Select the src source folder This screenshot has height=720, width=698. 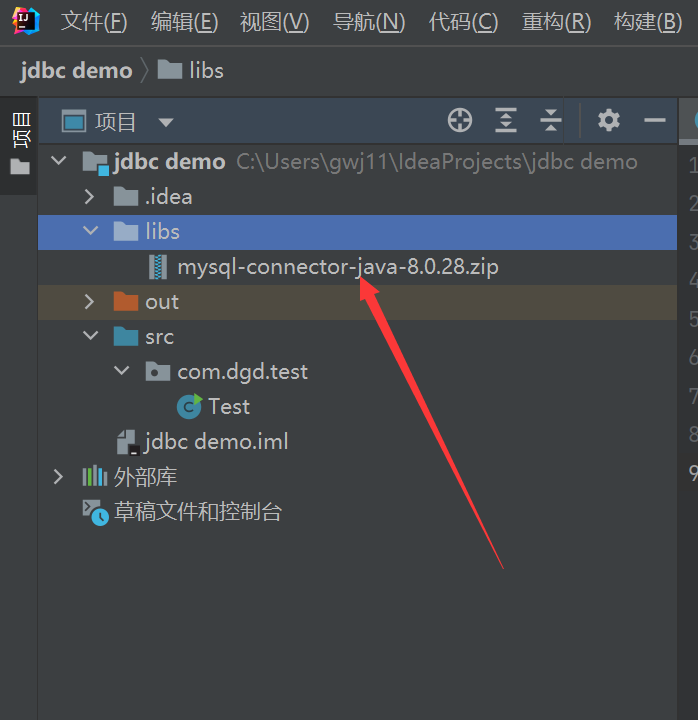pos(357,337)
